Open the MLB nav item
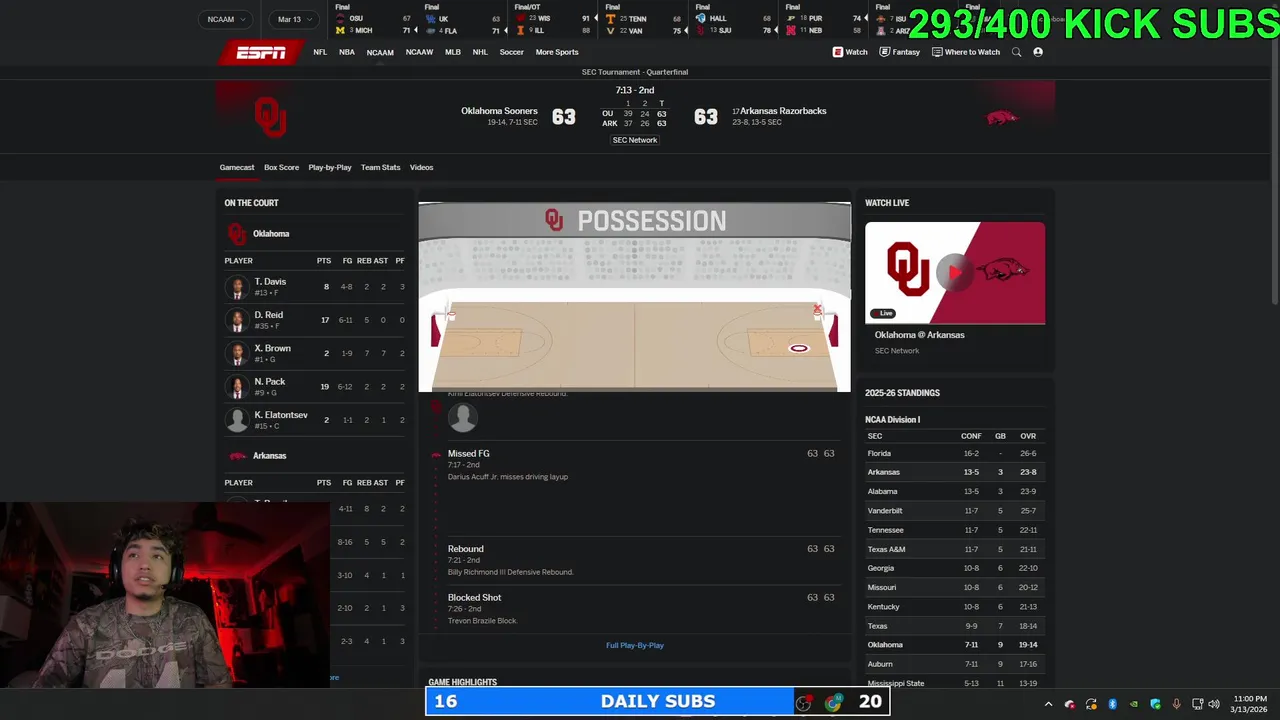1280x720 pixels. coord(453,52)
